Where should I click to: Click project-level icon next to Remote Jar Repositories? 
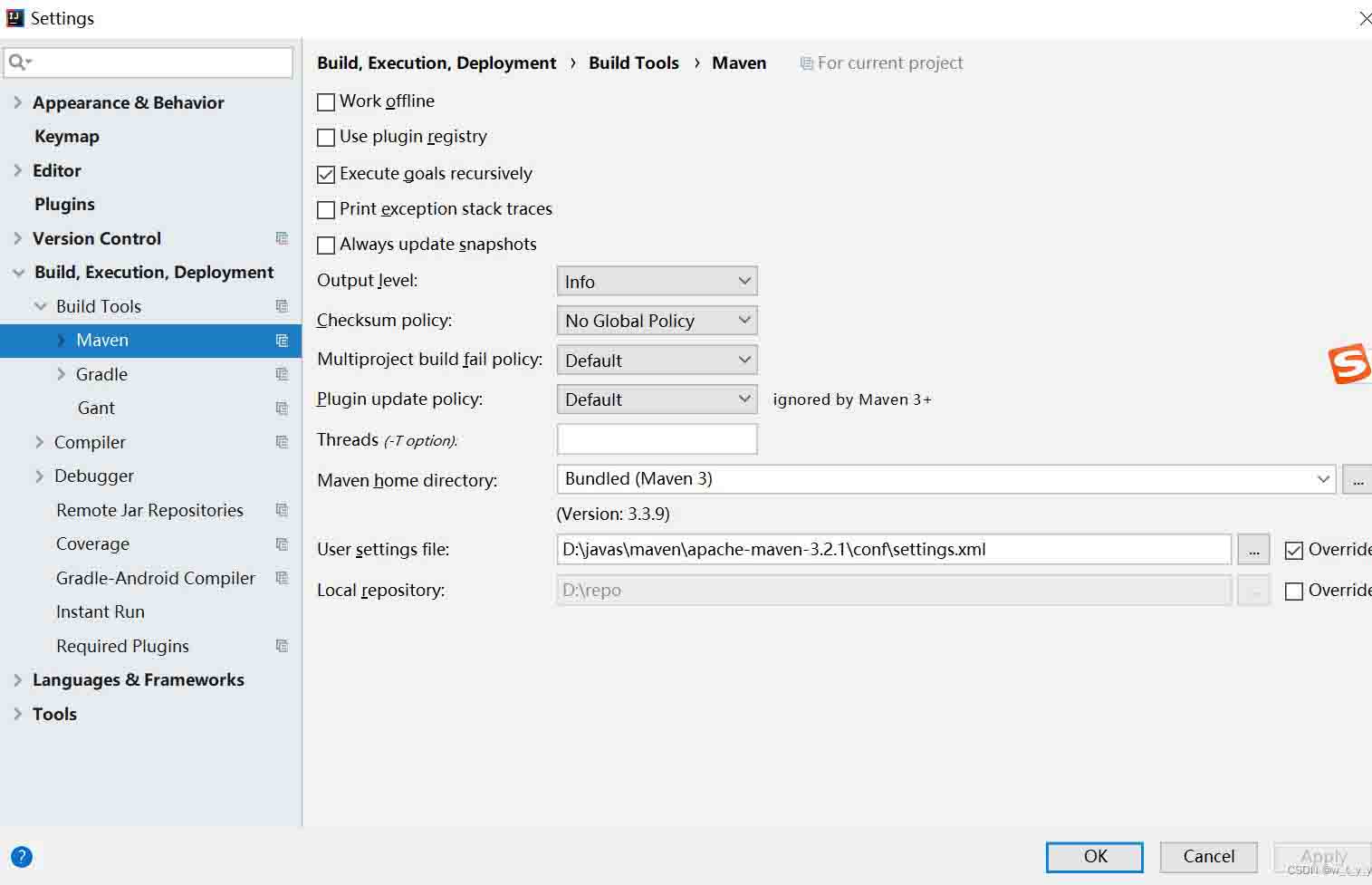282,510
